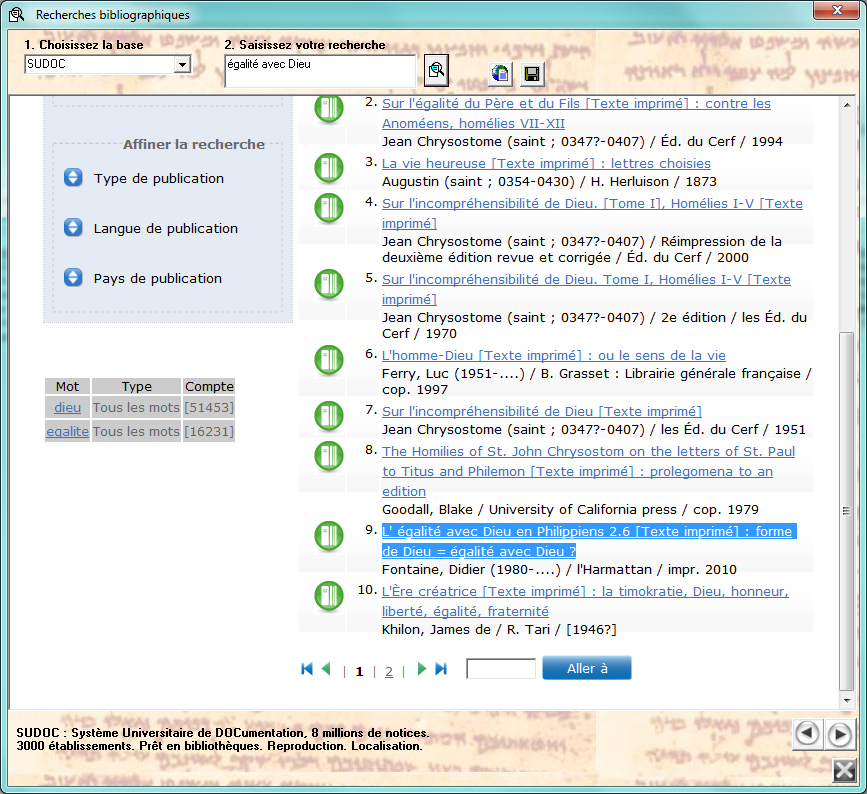Click book icon for result 7
This screenshot has width=867, height=794.
tap(329, 416)
